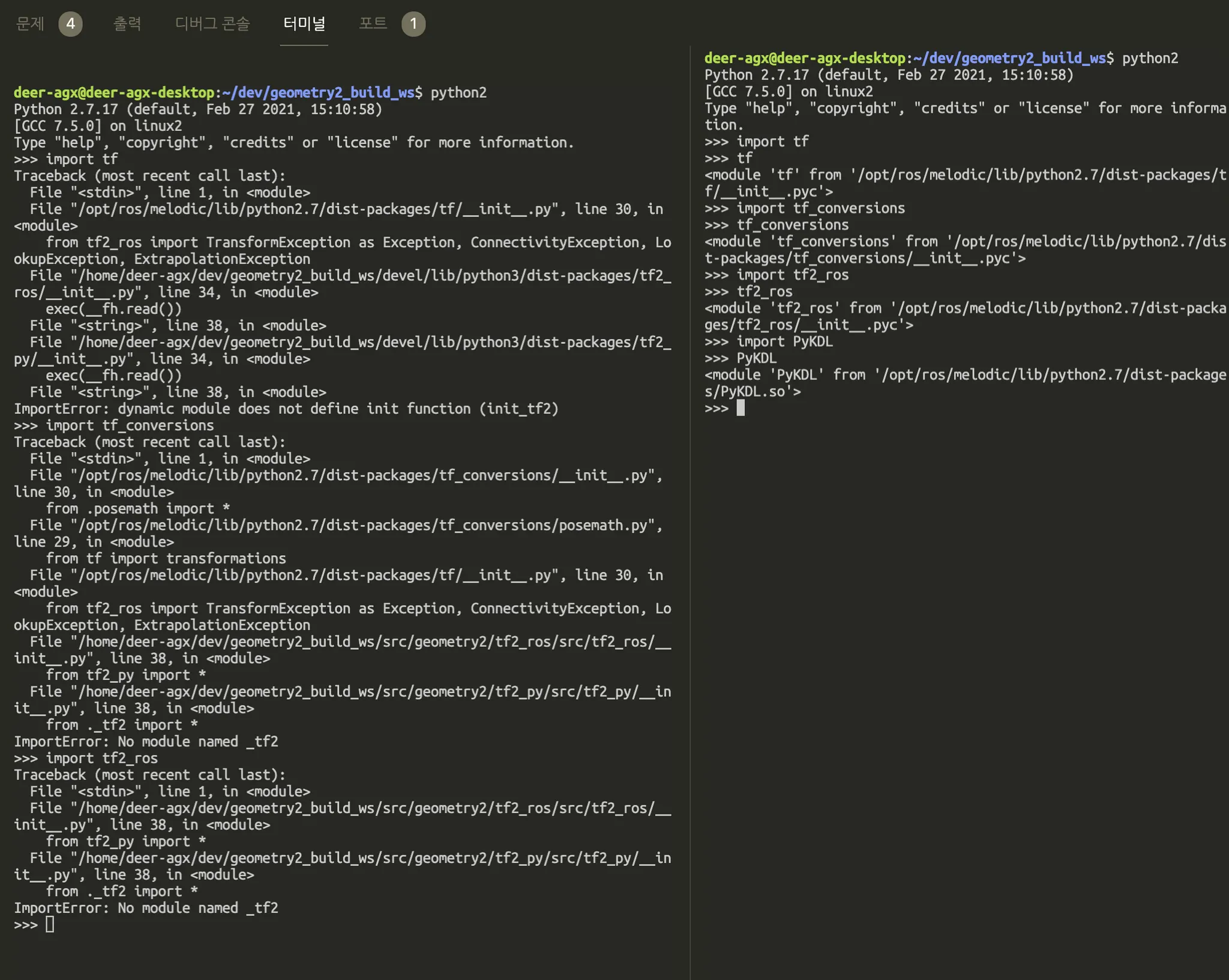The width and height of the screenshot is (1229, 980).
Task: Select the 터미널 terminal tab
Action: point(304,23)
